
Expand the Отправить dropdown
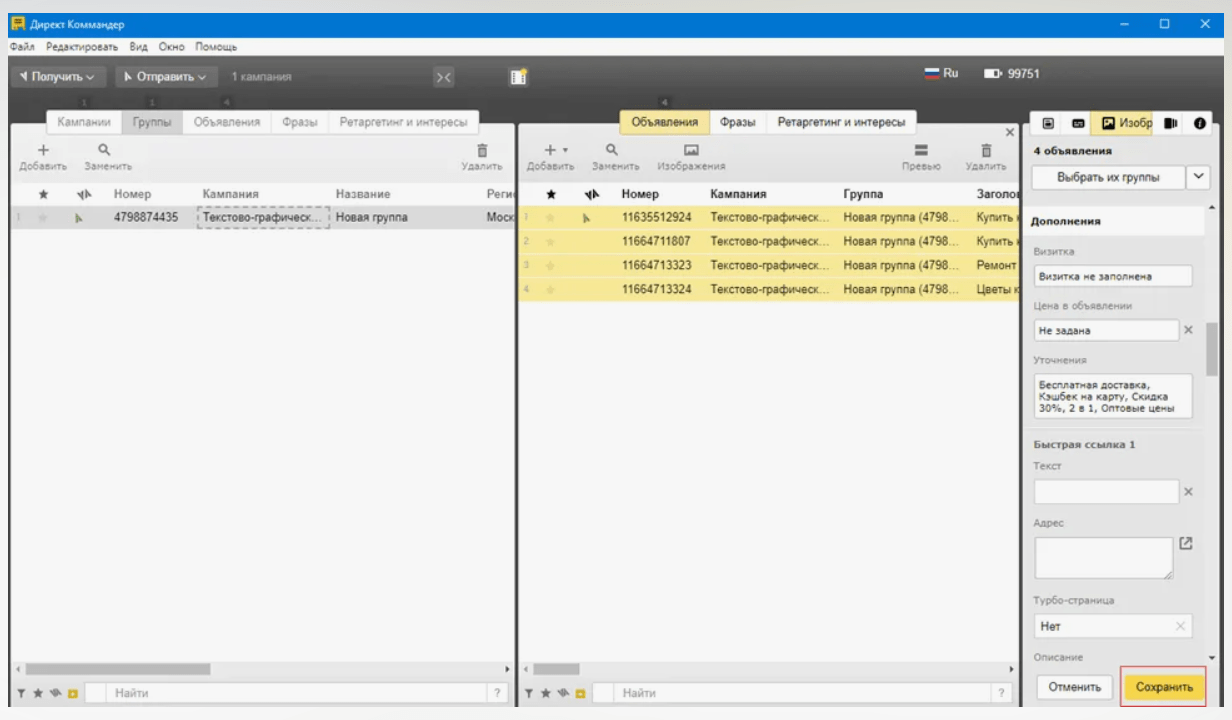(165, 77)
